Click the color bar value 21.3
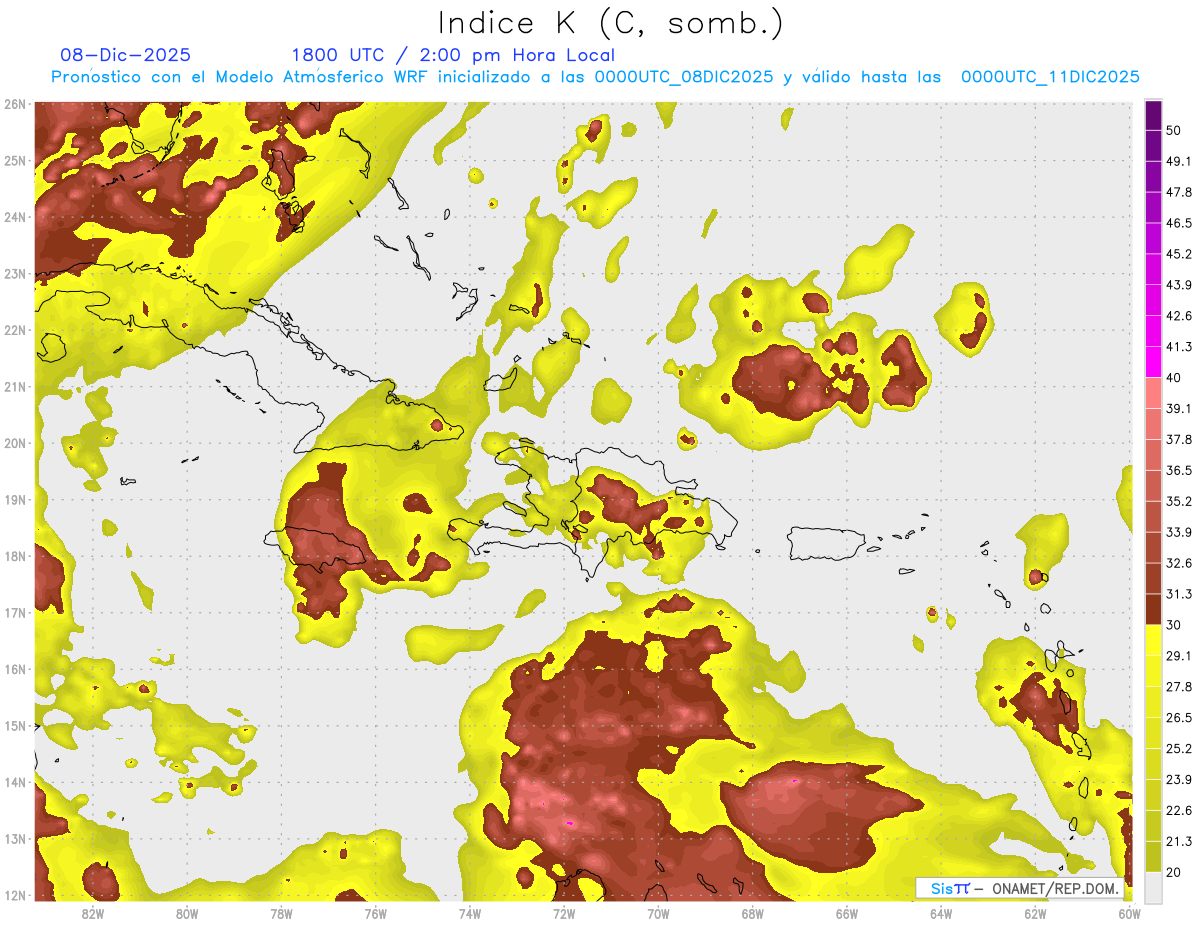The width and height of the screenshot is (1200, 927). tap(1178, 841)
